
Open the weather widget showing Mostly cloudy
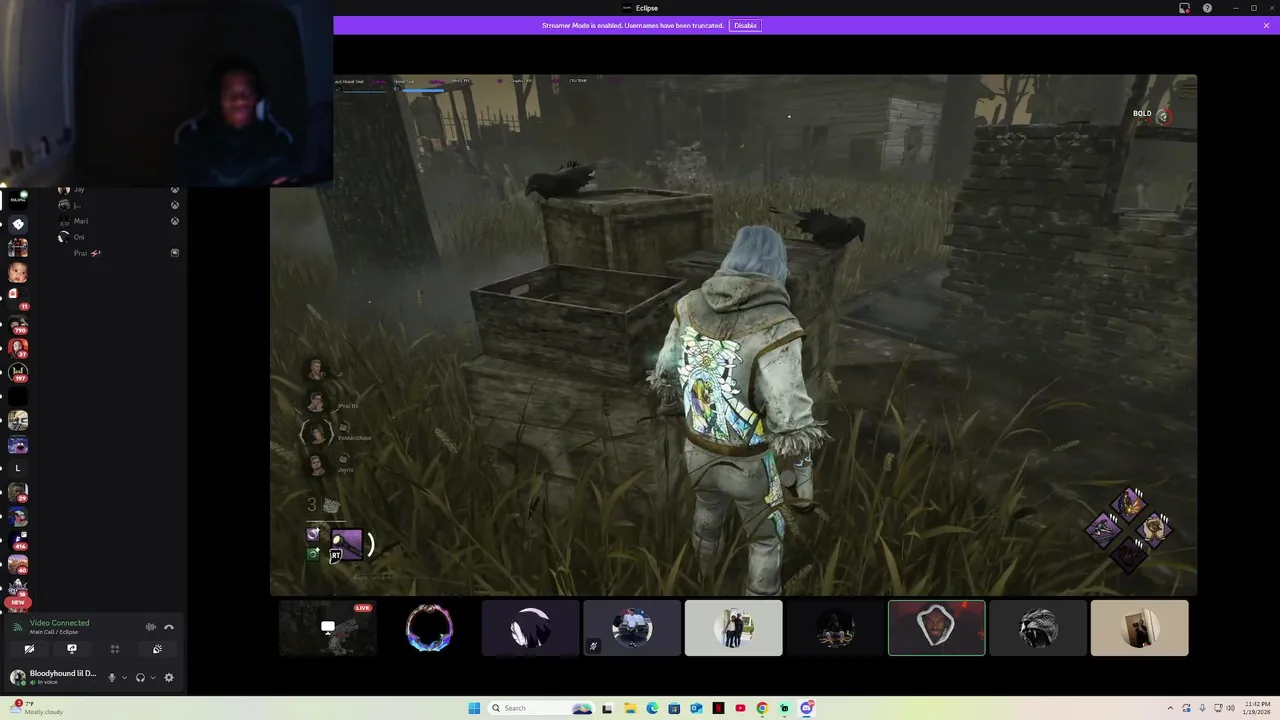pos(35,708)
